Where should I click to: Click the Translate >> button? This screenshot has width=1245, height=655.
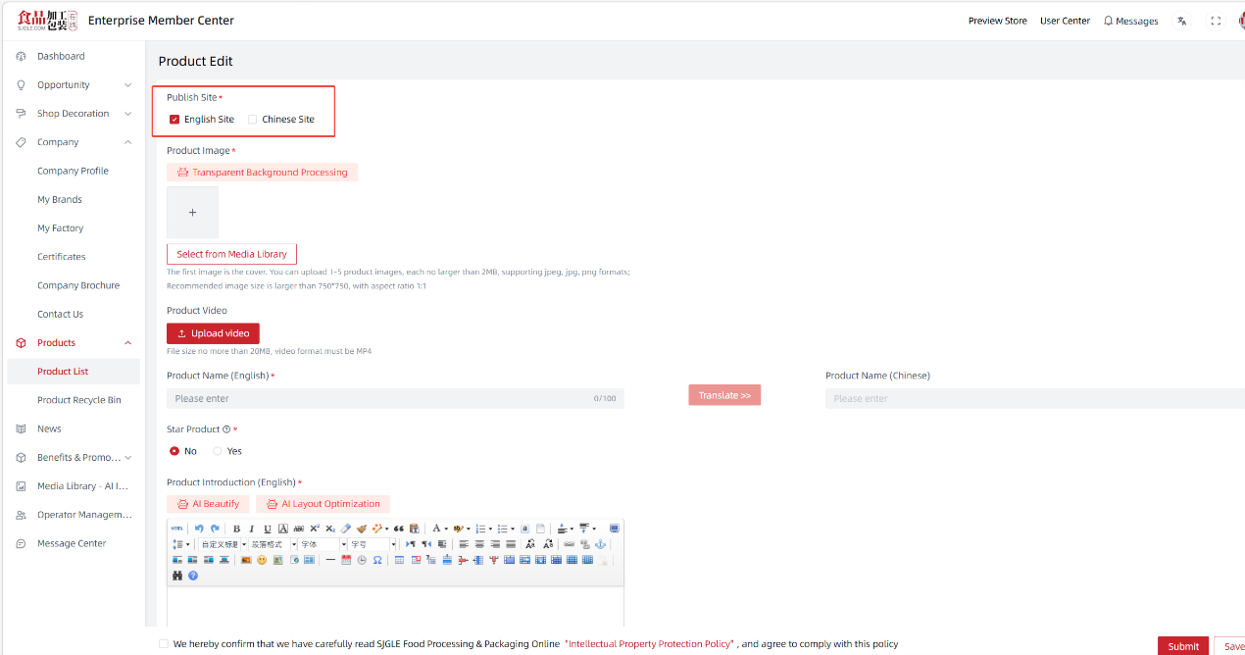click(x=724, y=395)
